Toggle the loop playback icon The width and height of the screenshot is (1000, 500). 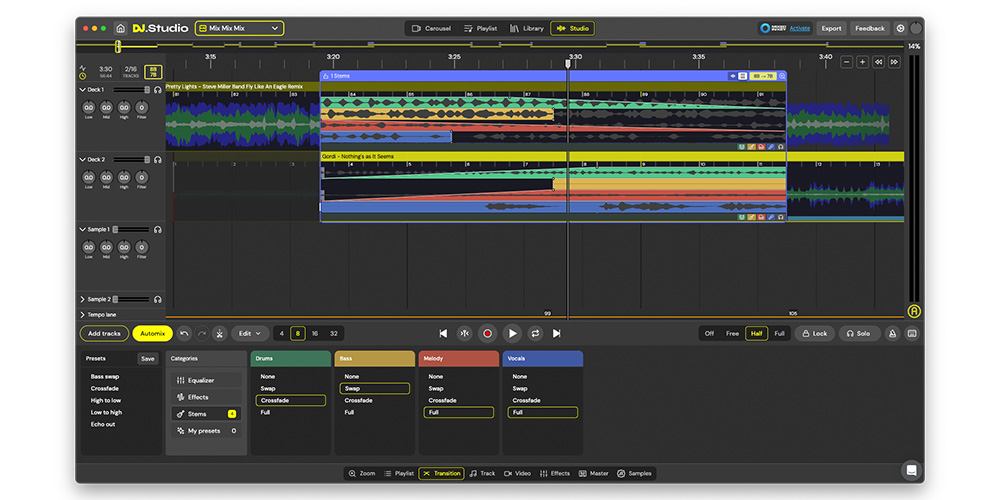pyautogui.click(x=535, y=333)
